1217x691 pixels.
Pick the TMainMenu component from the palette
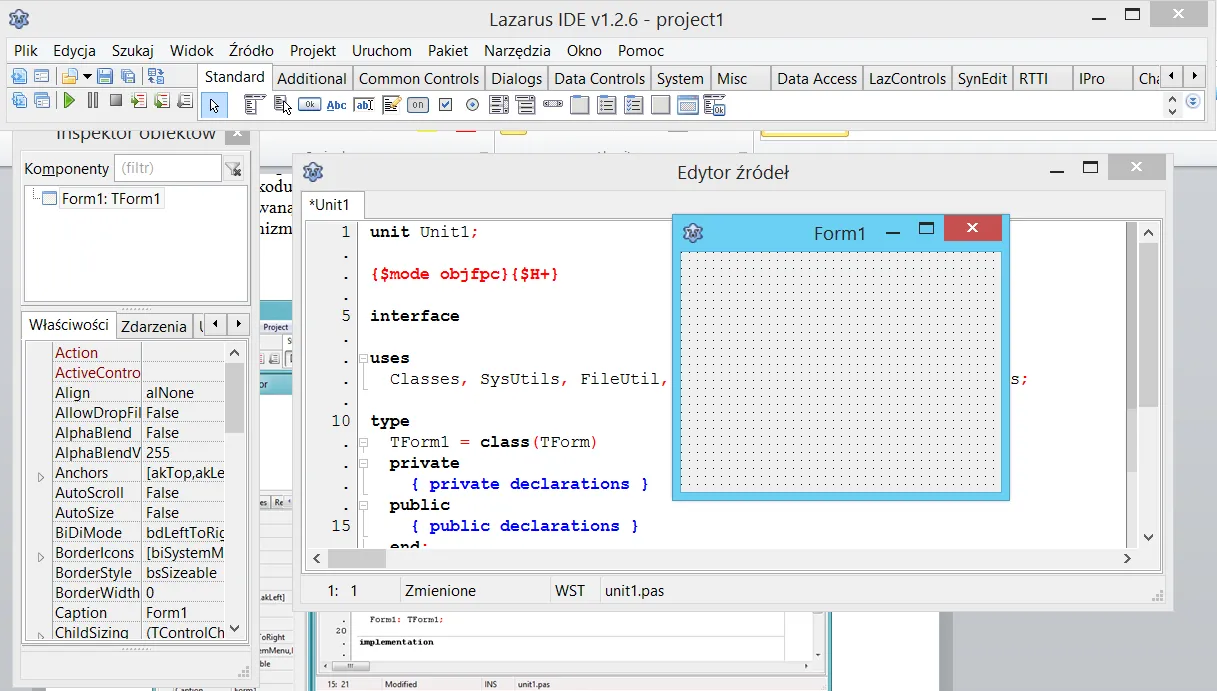coord(254,104)
